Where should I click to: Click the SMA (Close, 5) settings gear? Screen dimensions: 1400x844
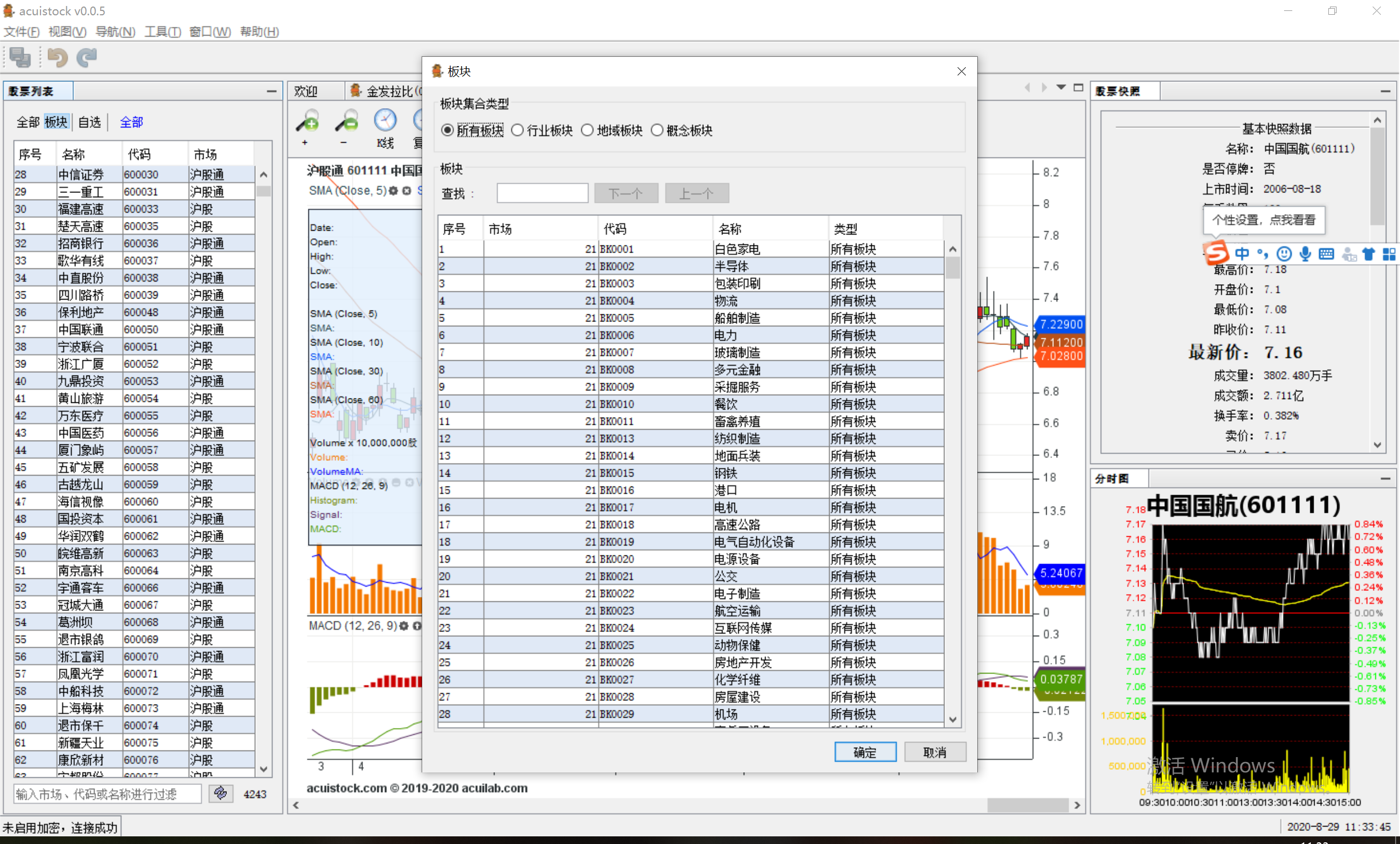393,191
